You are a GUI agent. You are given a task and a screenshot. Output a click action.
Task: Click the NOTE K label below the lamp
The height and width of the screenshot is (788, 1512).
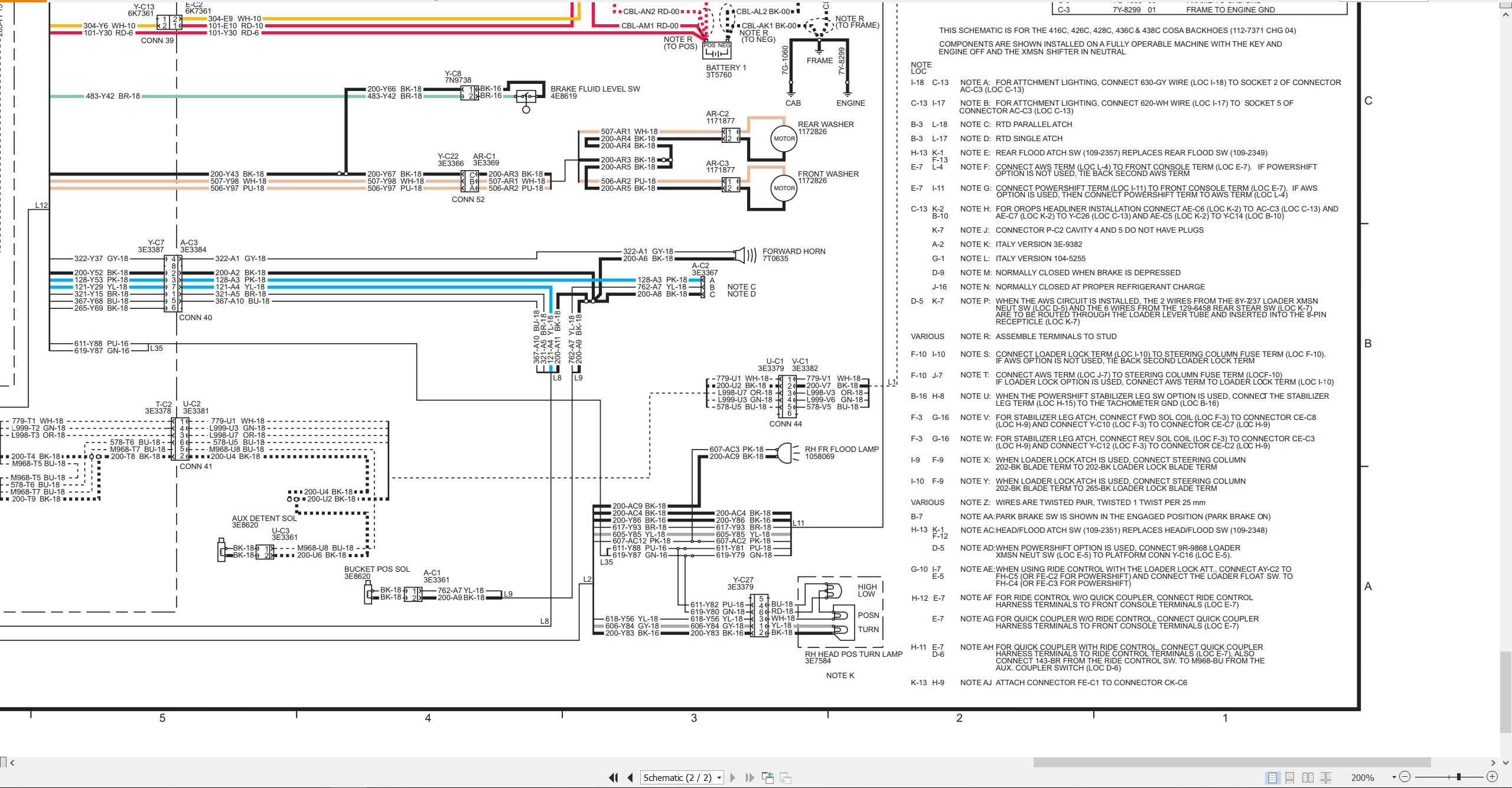[x=840, y=675]
